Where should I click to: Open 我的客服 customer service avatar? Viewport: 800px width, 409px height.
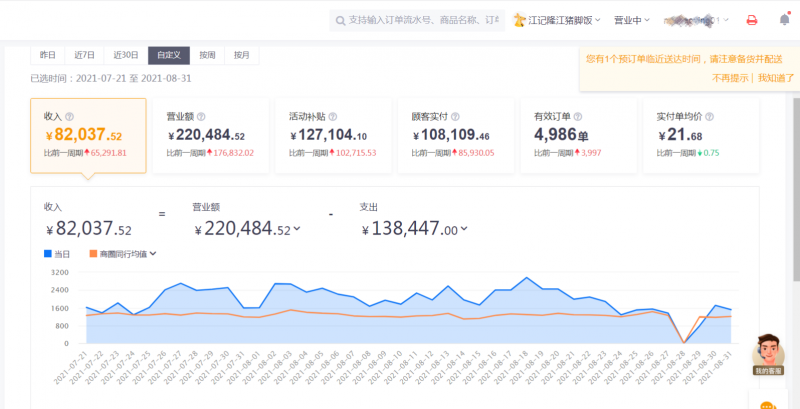click(x=768, y=355)
